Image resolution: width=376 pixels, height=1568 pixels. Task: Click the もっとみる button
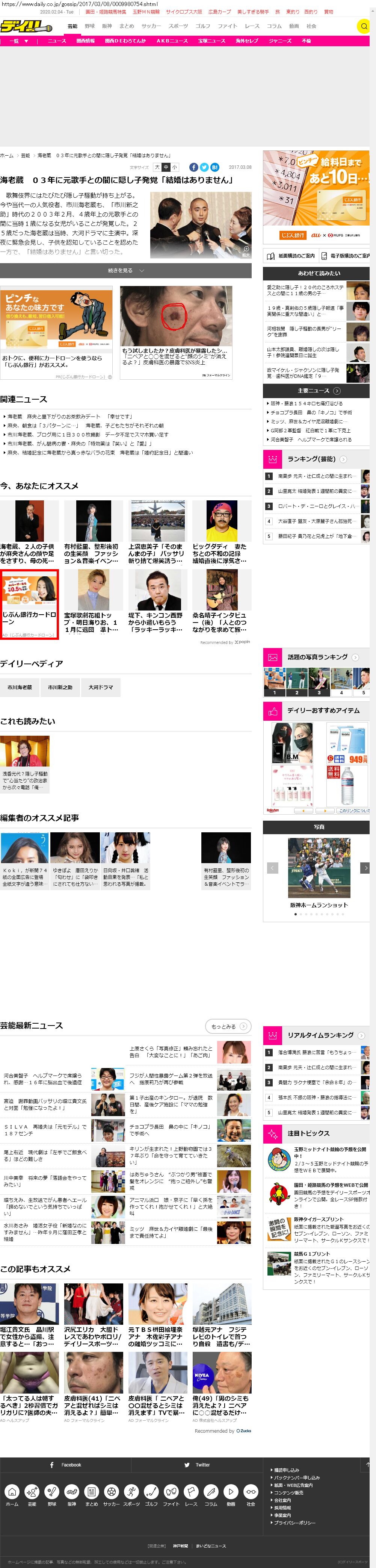(228, 1026)
